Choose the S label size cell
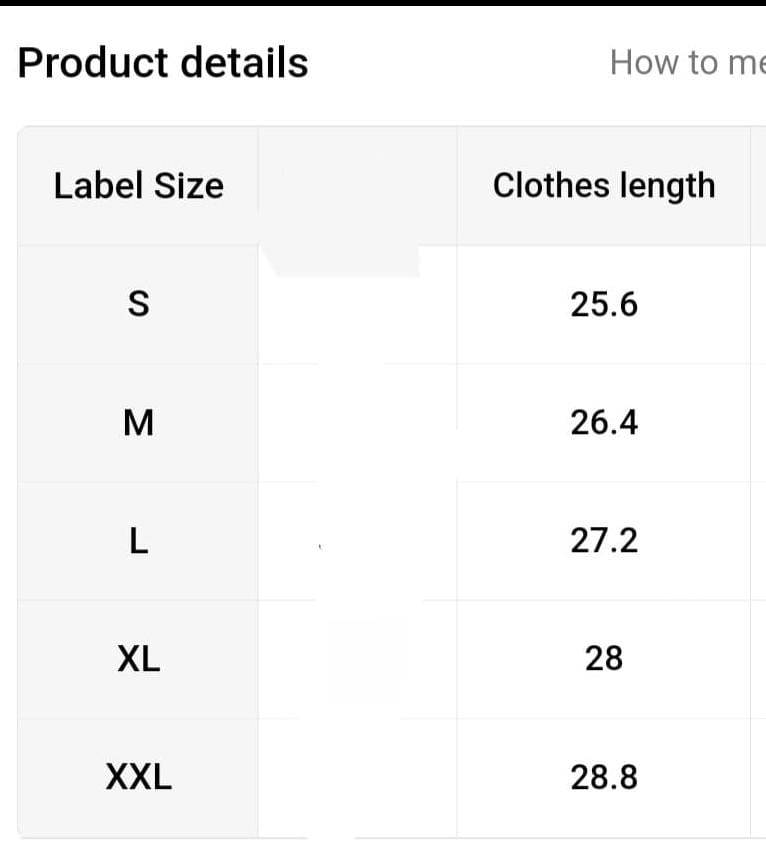Screen dimensions: 766x849 (138, 305)
